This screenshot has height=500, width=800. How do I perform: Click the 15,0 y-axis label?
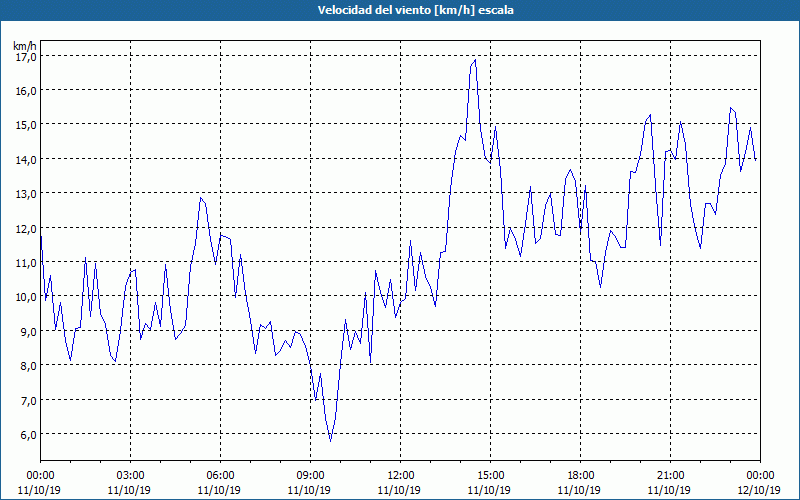pos(26,125)
